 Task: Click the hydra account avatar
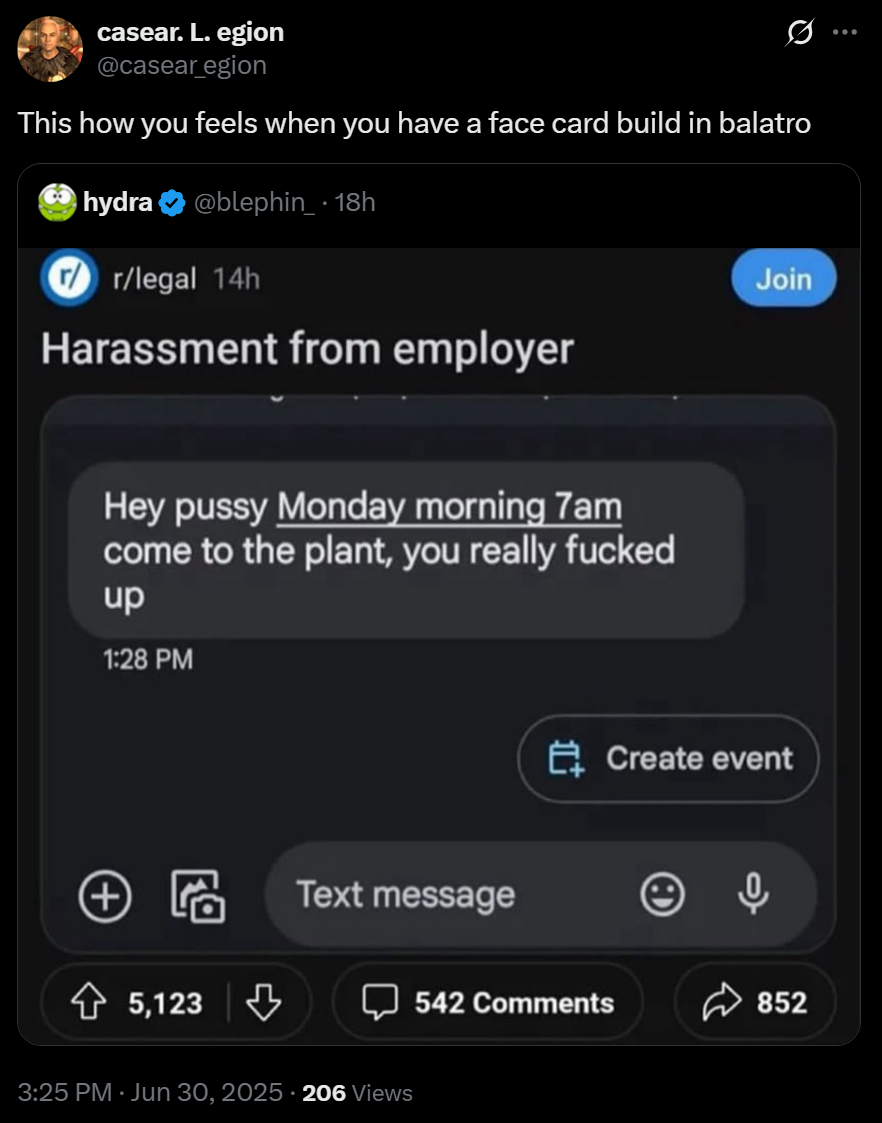point(58,202)
